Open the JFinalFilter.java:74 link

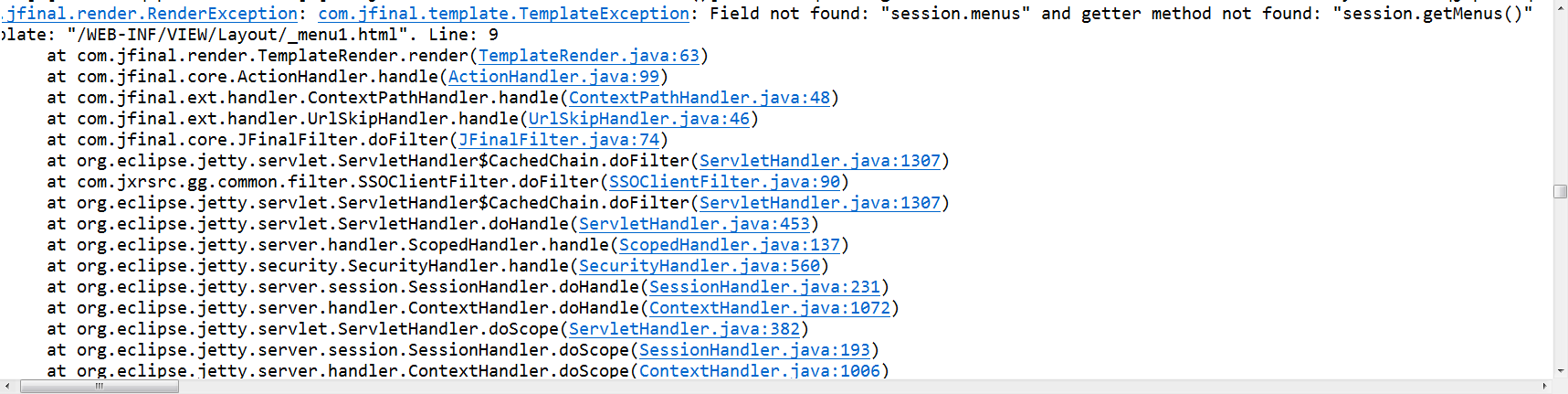coord(559,140)
